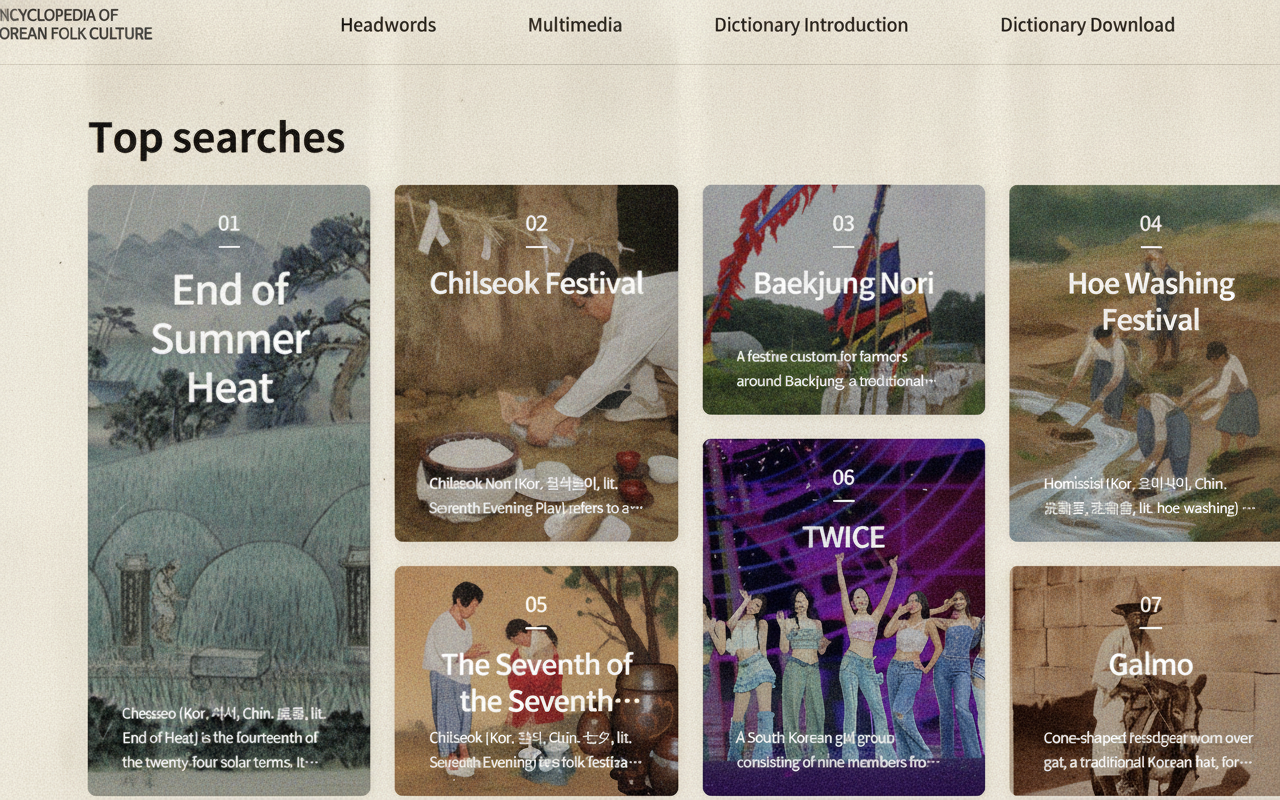This screenshot has height=800, width=1280.
Task: Open The Seventh of the Seventh card
Action: click(536, 681)
